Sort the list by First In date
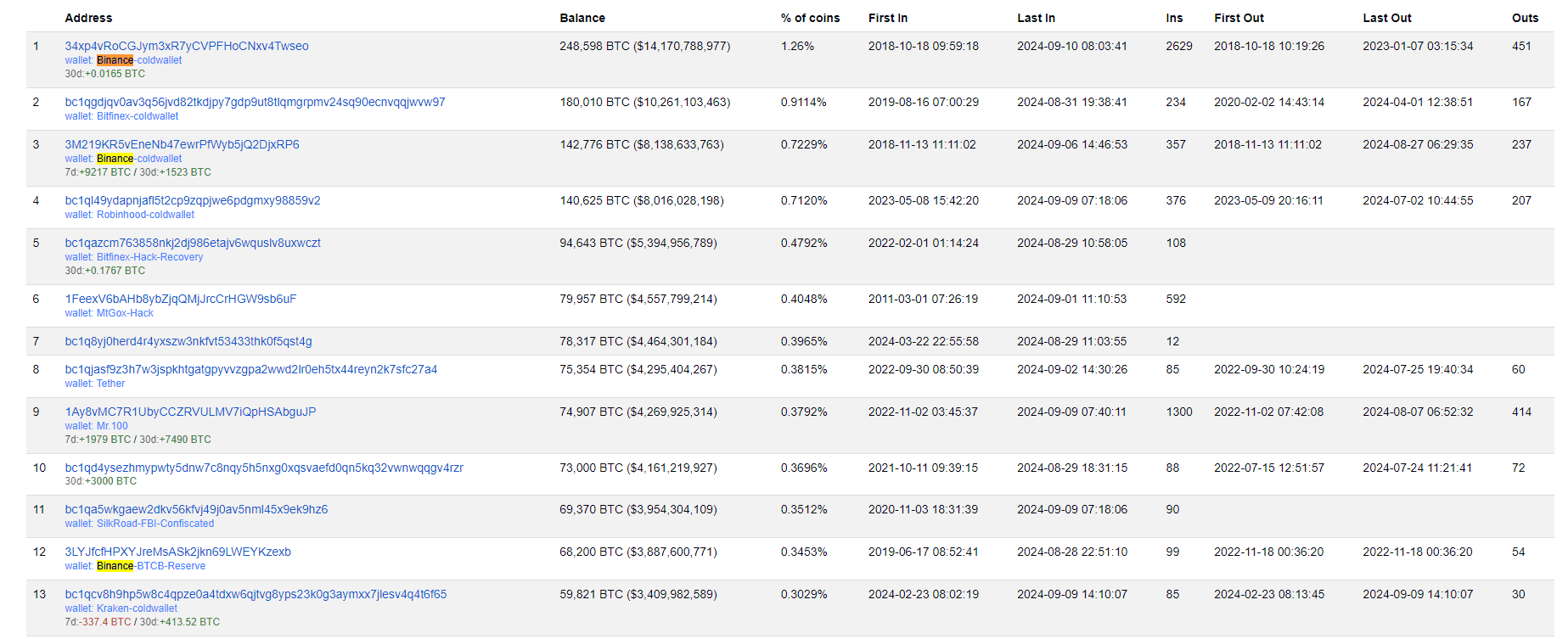Viewport: 1568px width, 639px height. point(887,17)
